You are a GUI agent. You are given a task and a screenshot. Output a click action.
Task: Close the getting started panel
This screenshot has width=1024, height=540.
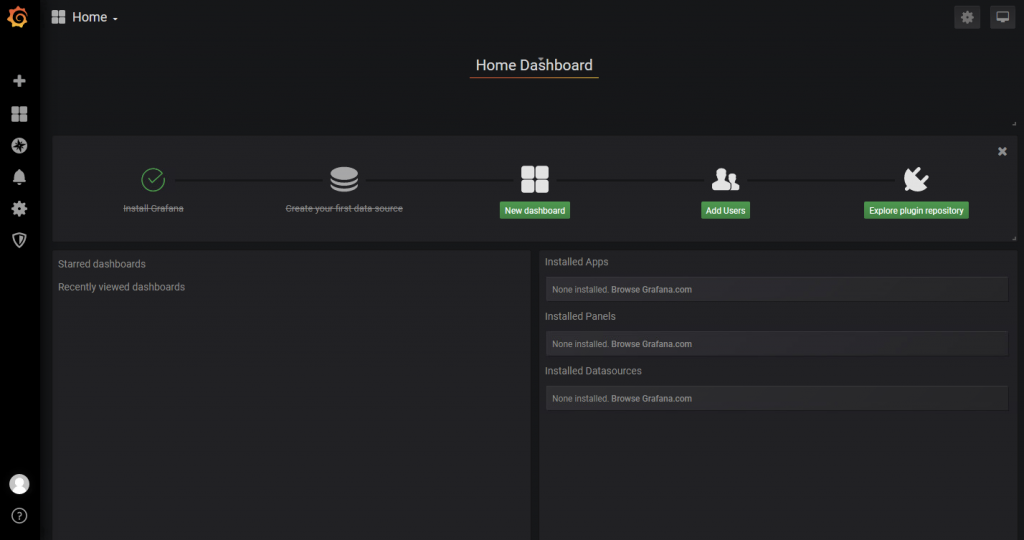click(1002, 151)
